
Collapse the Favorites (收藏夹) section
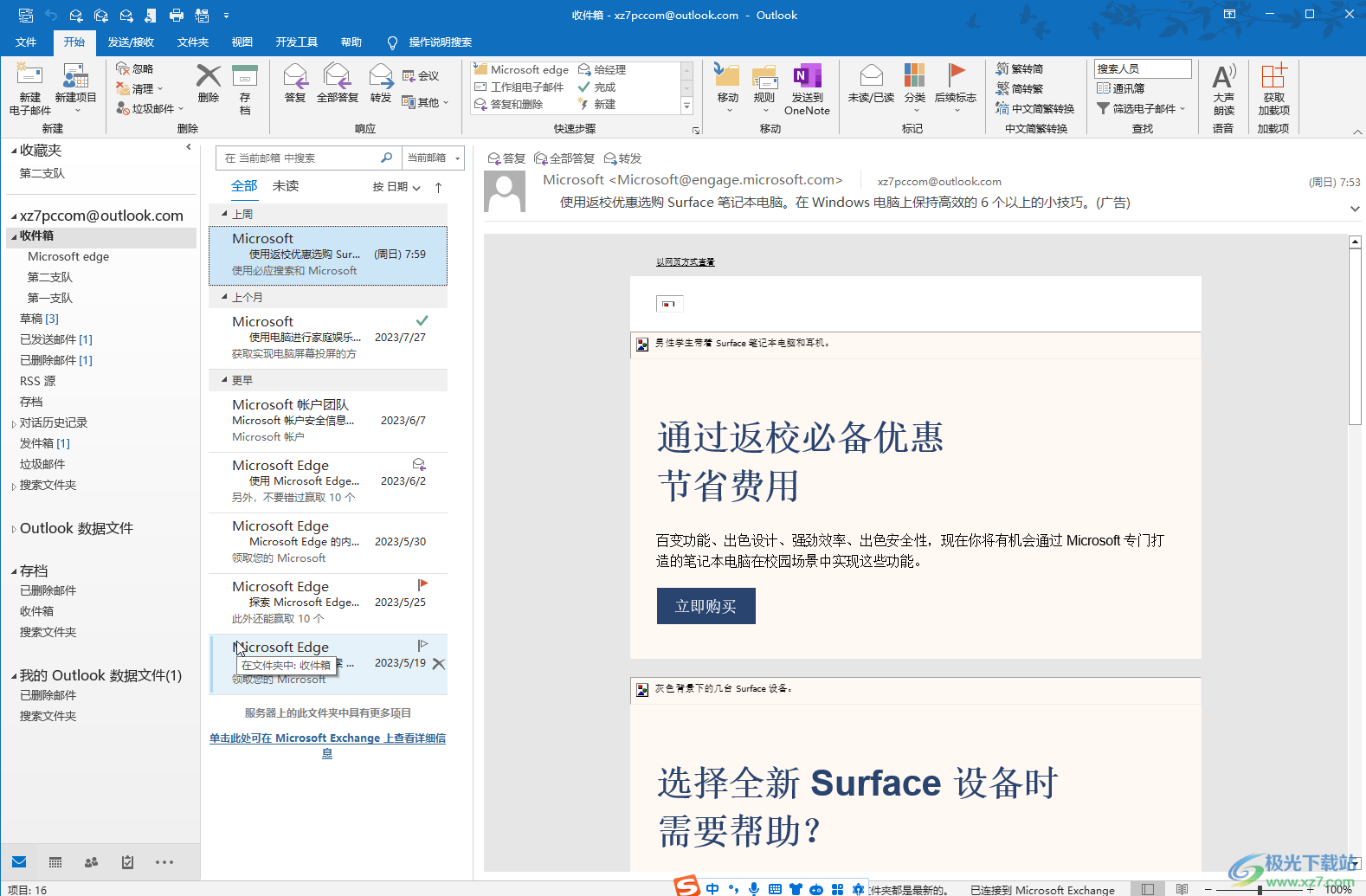click(x=14, y=151)
